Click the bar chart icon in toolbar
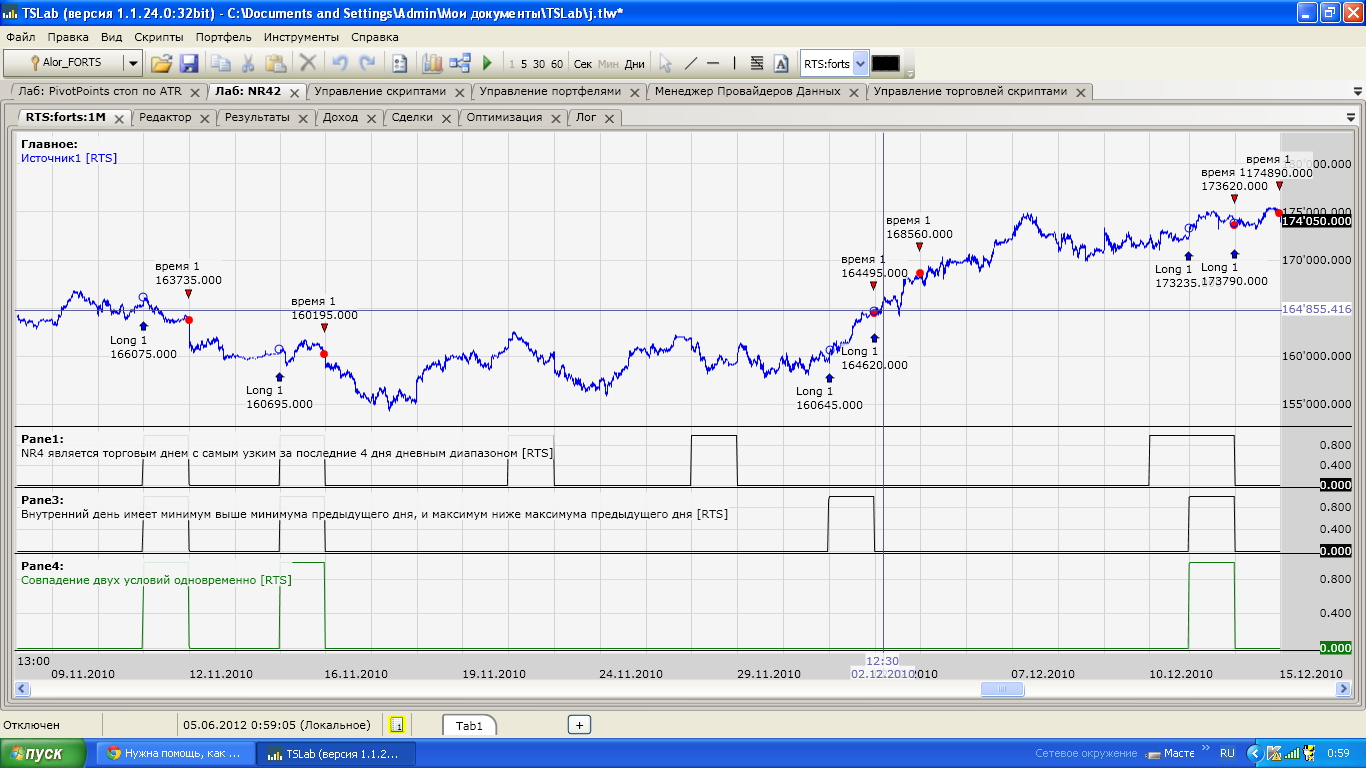 click(x=432, y=63)
